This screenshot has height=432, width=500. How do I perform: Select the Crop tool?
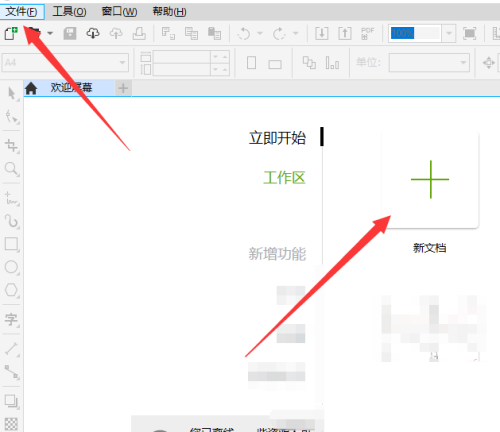click(12, 146)
